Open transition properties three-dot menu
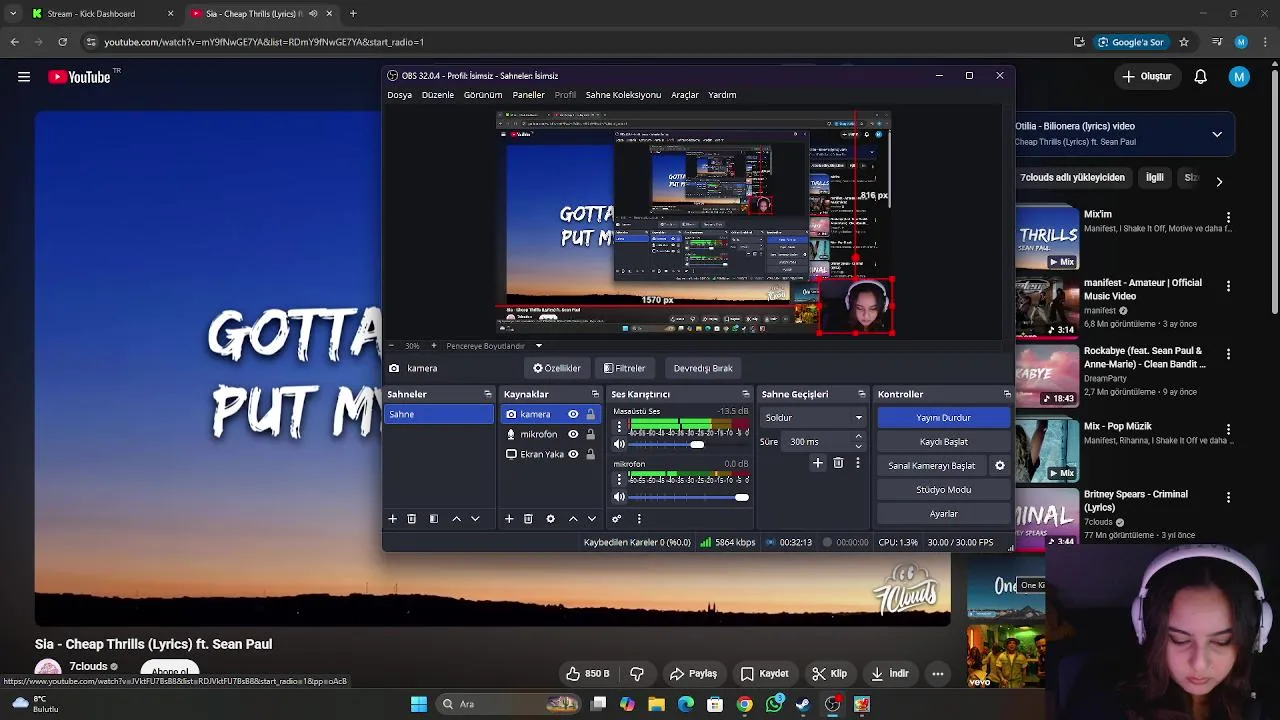Screen dimensions: 1280x720 [857, 463]
